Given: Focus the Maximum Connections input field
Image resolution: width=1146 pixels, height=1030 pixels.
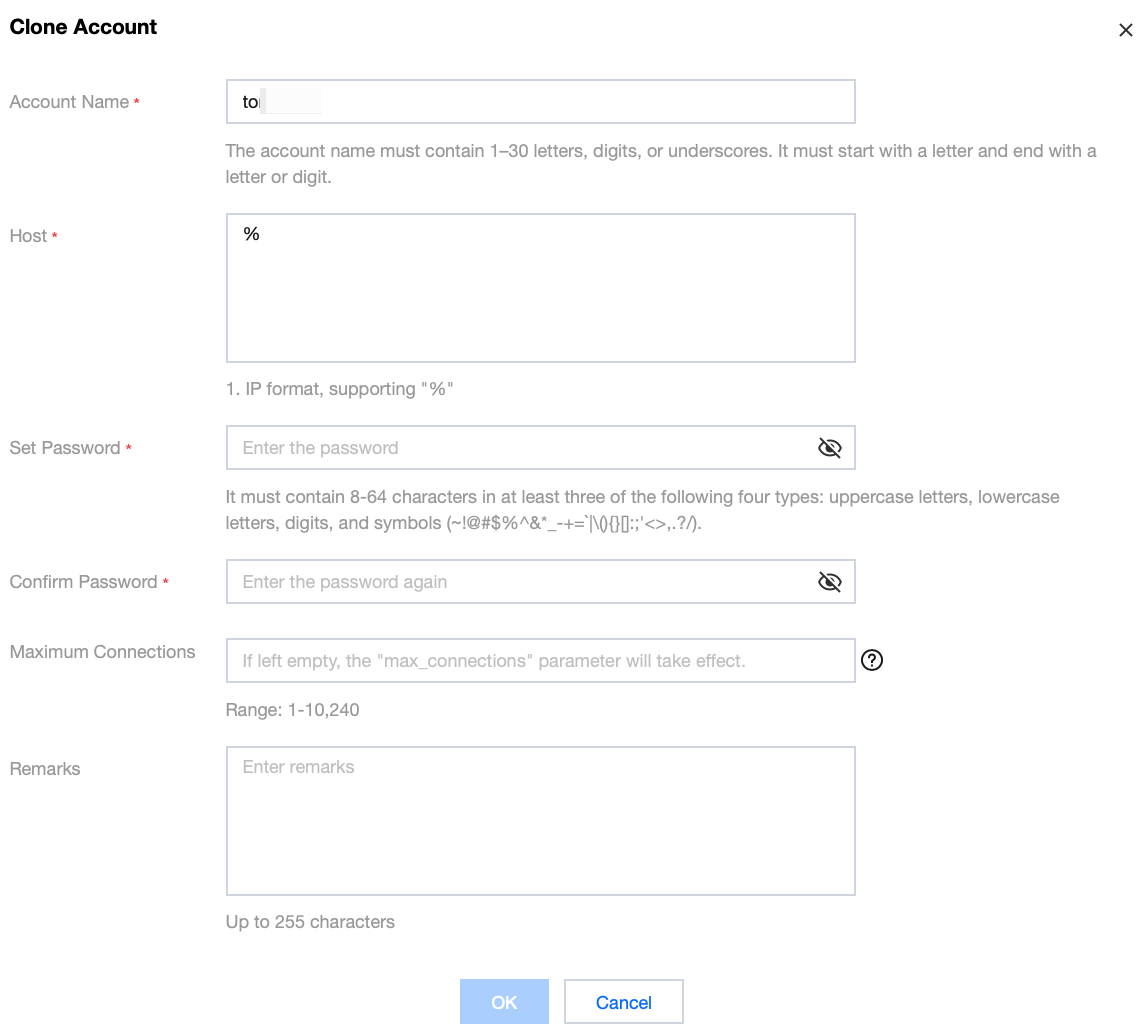Looking at the screenshot, I should [540, 661].
